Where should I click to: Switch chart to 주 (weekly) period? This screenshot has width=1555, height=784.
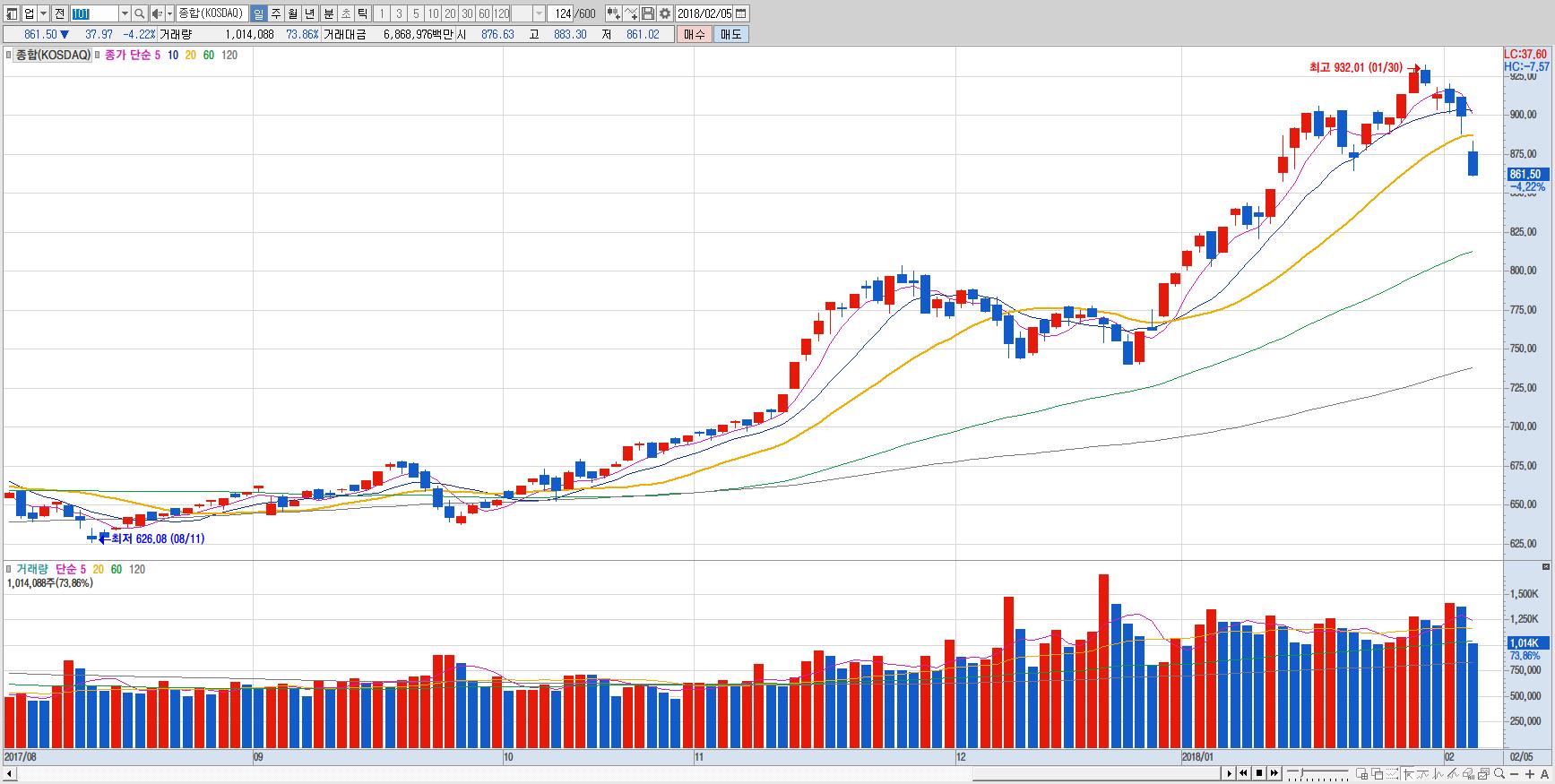tap(275, 13)
